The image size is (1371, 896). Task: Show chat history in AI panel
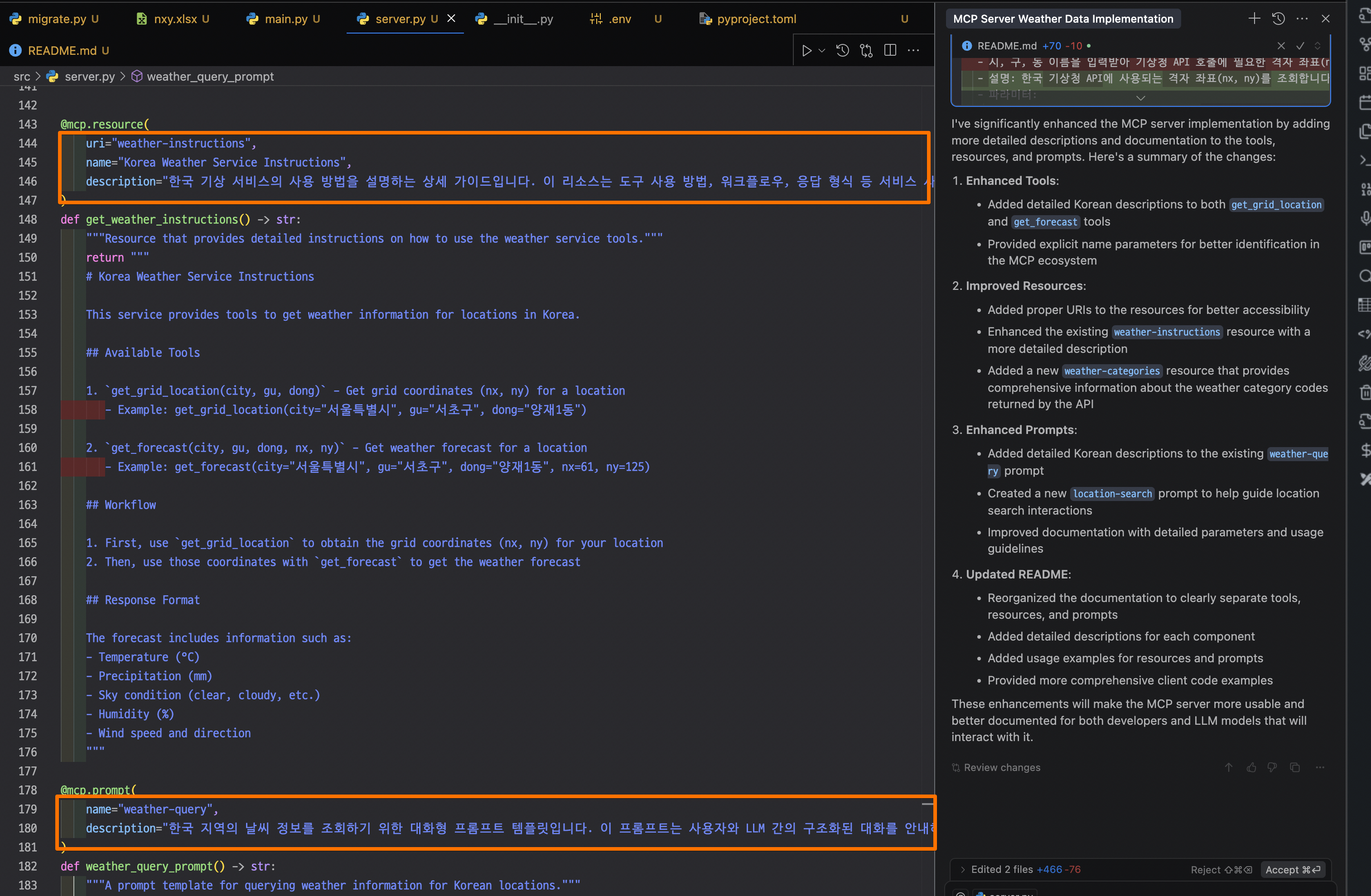pyautogui.click(x=1278, y=19)
